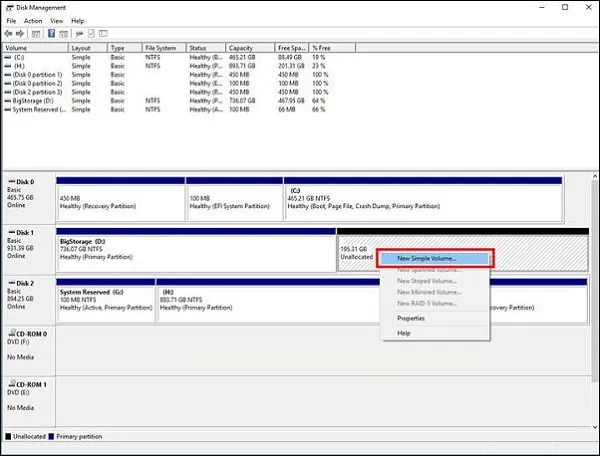Select Help in the context menu

tap(404, 333)
